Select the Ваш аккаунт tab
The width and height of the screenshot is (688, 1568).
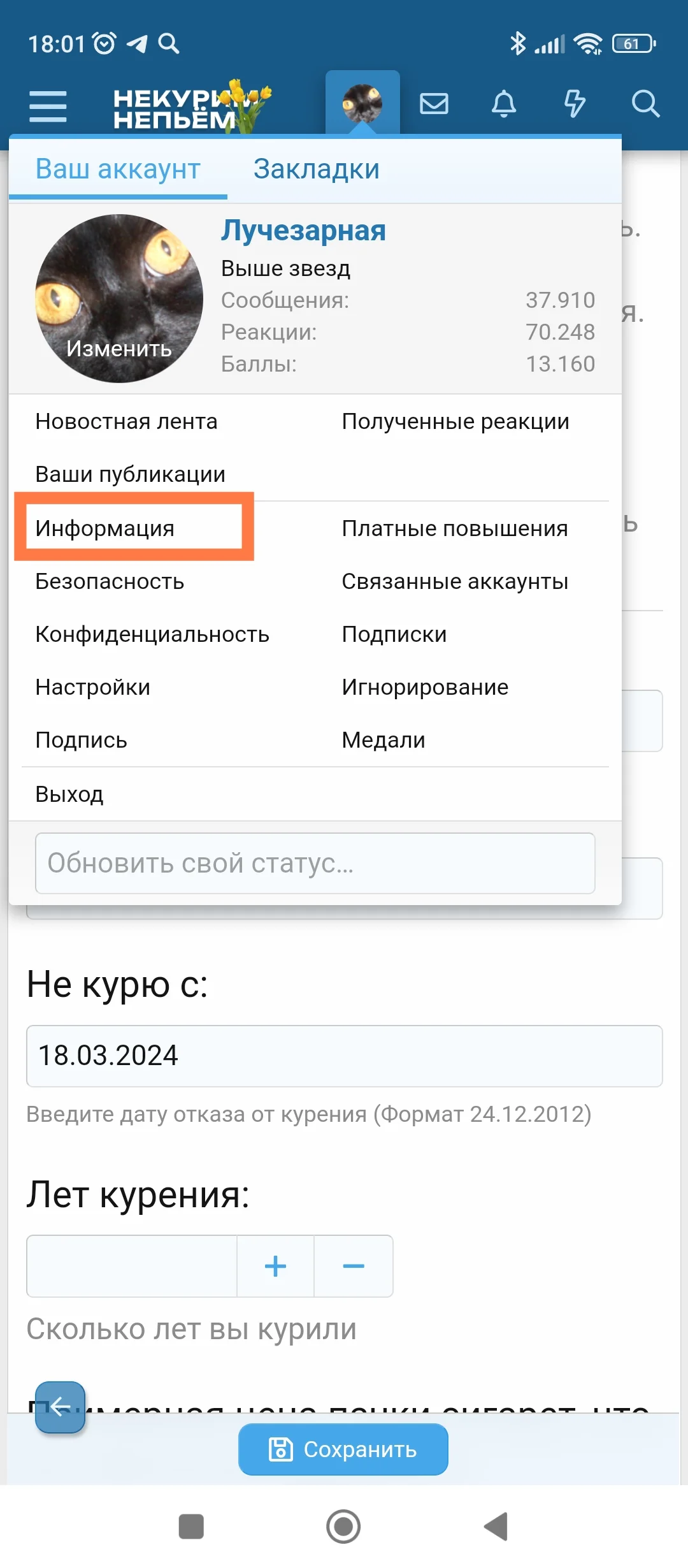click(x=118, y=169)
